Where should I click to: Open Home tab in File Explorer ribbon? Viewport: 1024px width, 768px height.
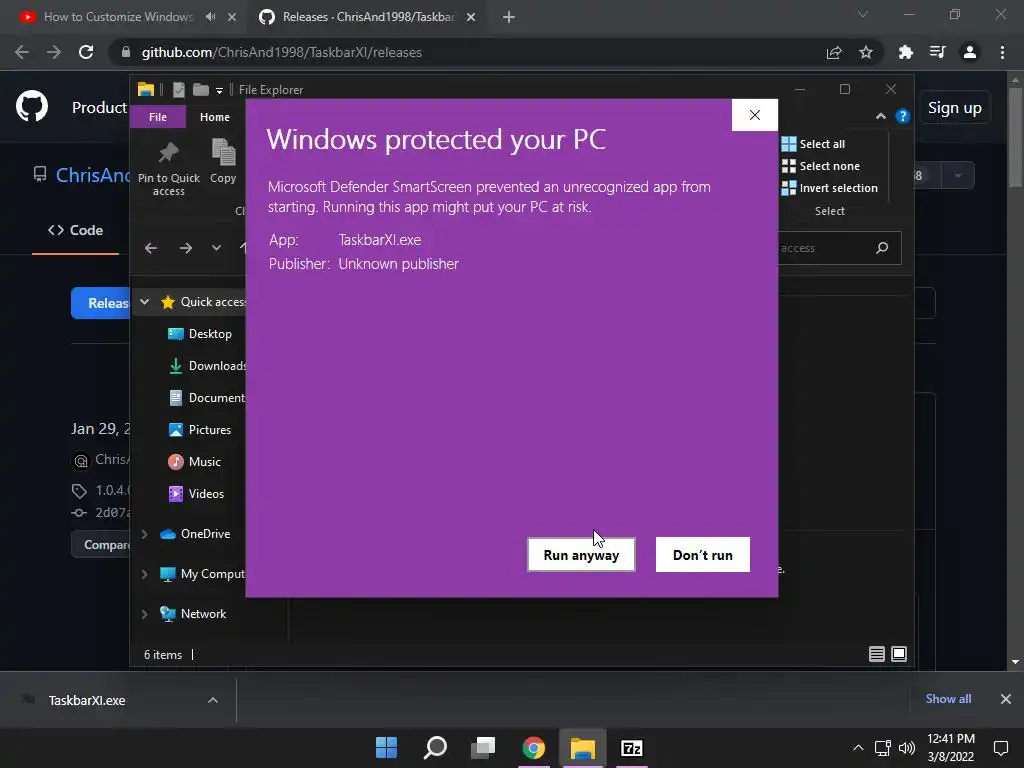(215, 117)
